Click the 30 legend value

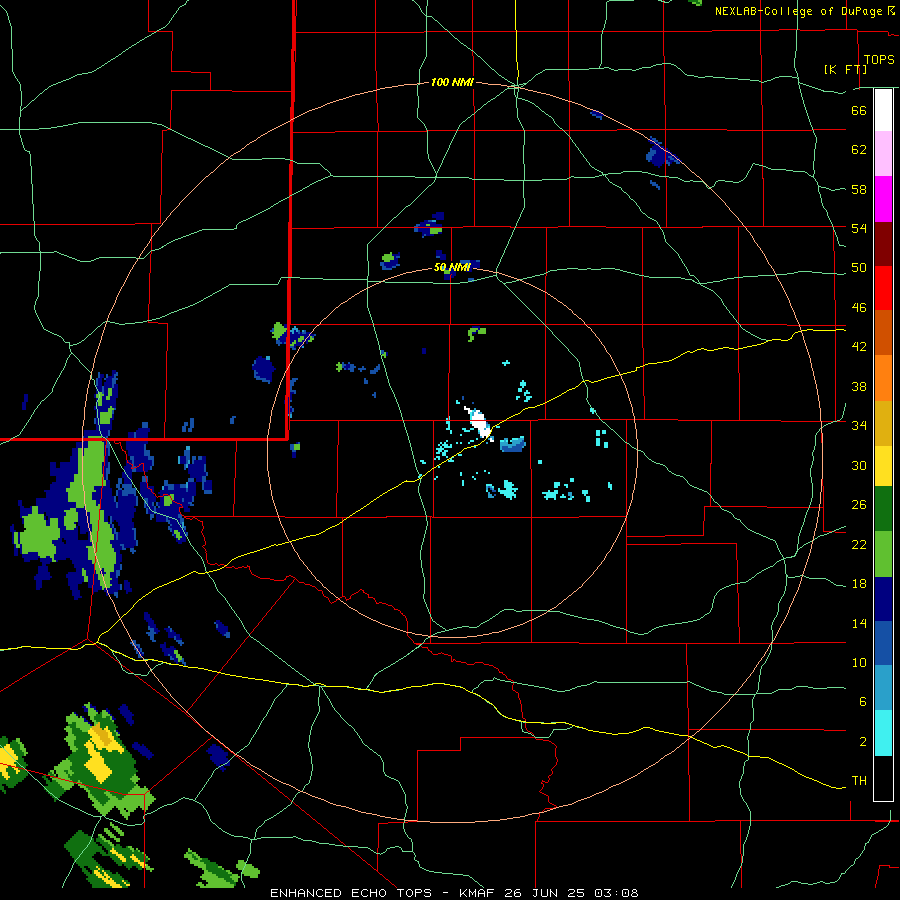click(x=859, y=465)
